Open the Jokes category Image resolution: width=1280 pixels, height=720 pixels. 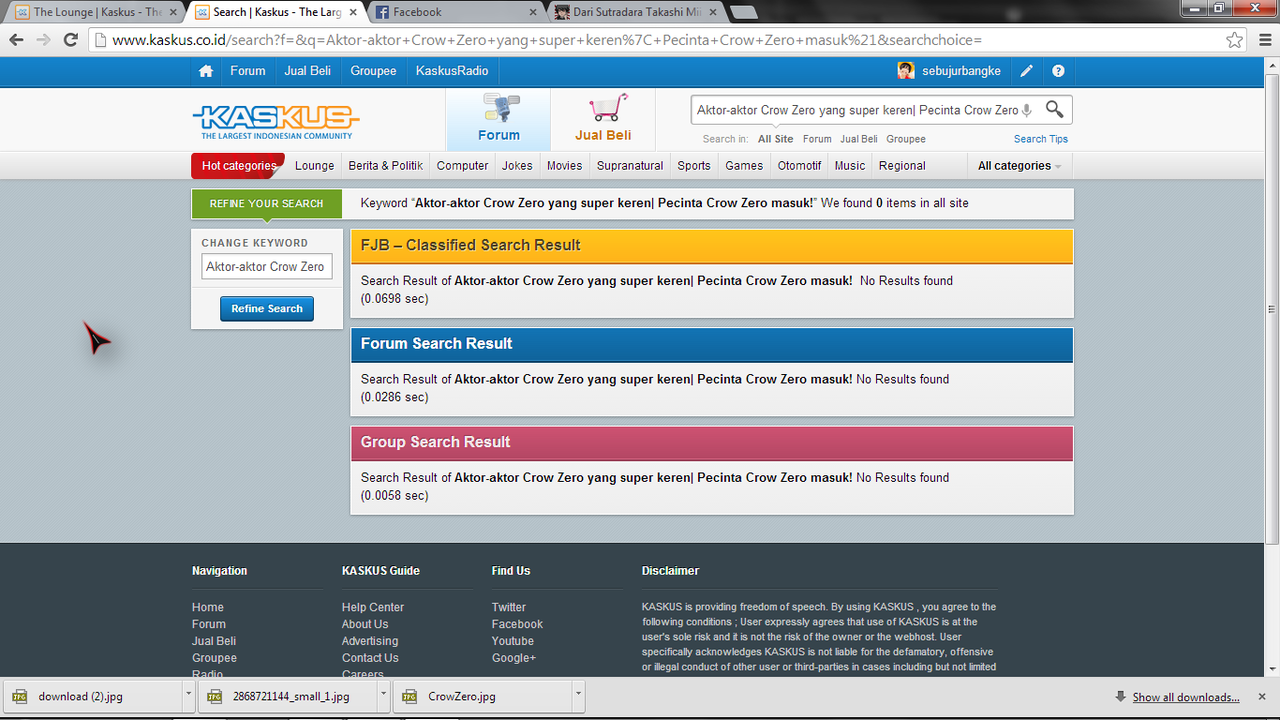517,166
